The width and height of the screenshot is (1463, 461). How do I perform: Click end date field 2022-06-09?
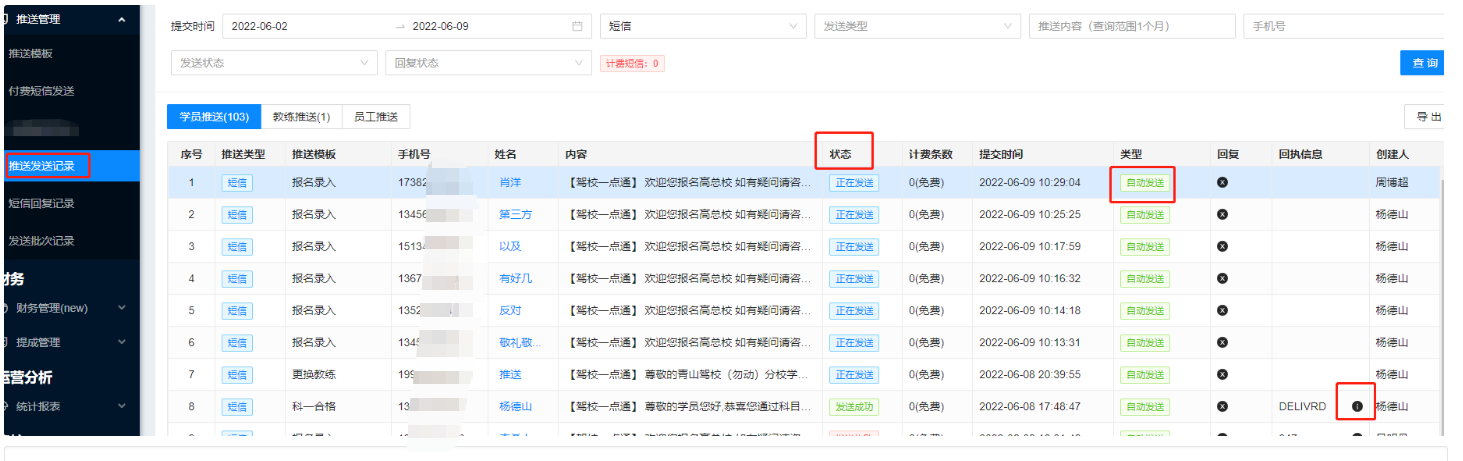point(441,27)
